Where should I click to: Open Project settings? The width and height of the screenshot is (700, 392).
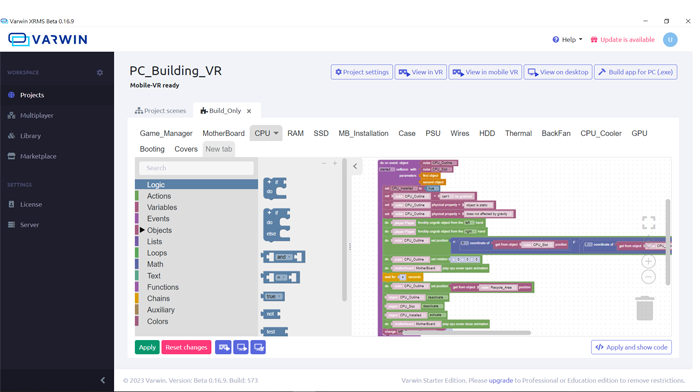click(x=362, y=72)
